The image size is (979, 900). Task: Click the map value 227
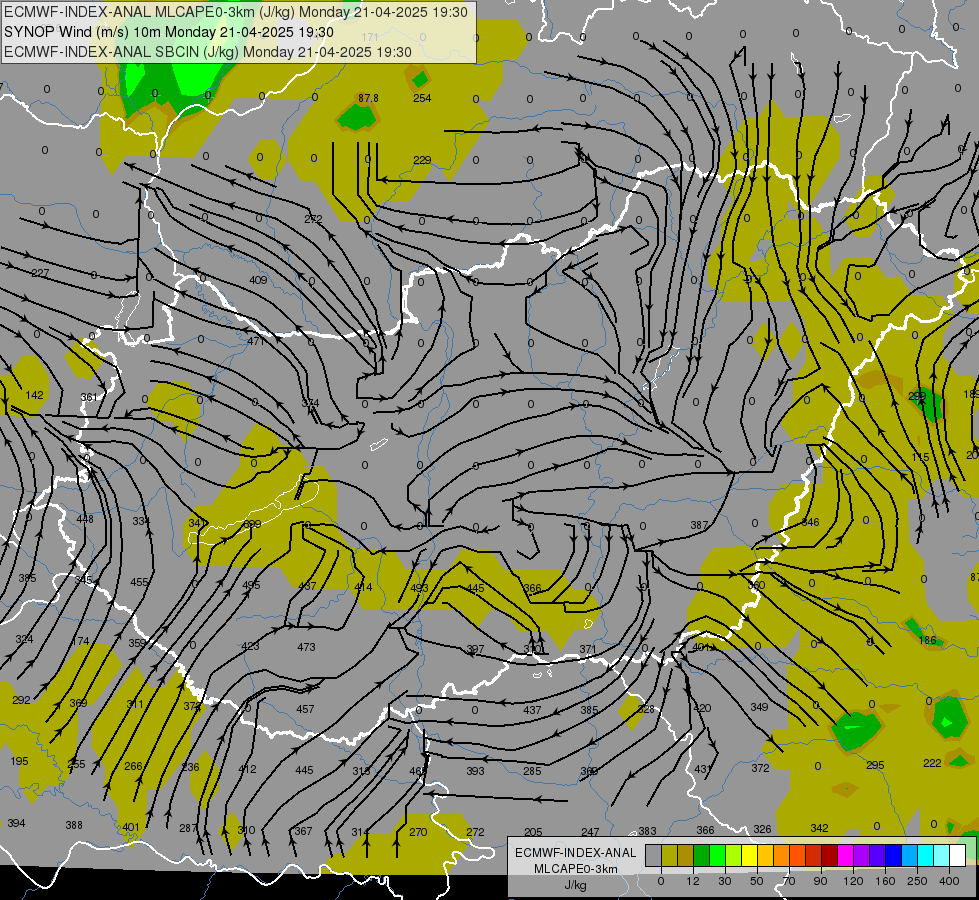pos(40,273)
